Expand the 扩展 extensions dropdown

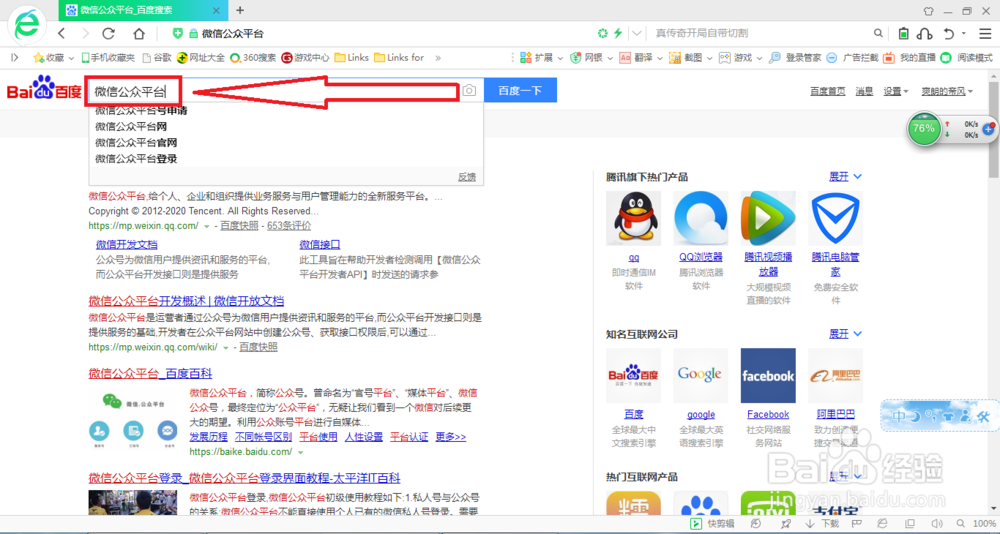coord(560,58)
